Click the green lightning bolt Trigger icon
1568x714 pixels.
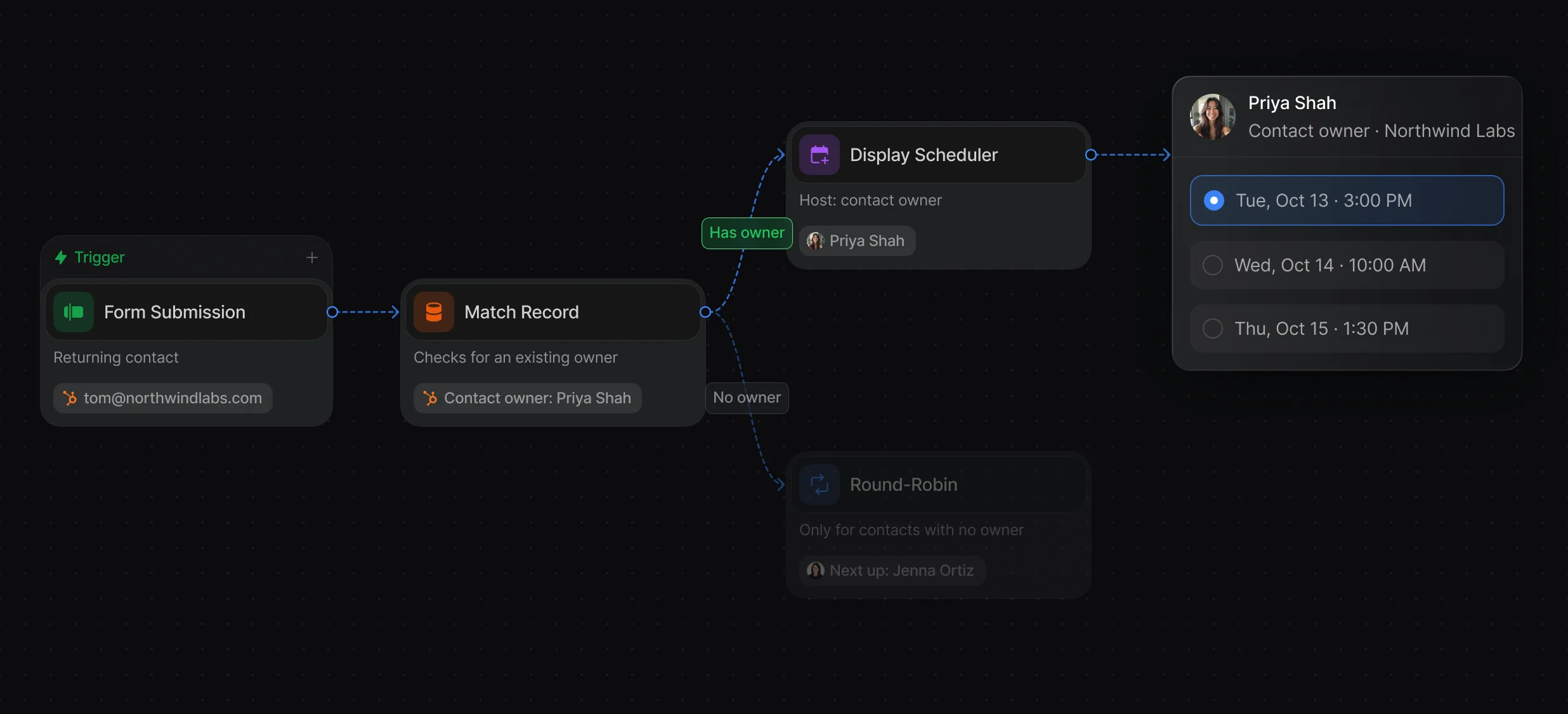tap(61, 257)
